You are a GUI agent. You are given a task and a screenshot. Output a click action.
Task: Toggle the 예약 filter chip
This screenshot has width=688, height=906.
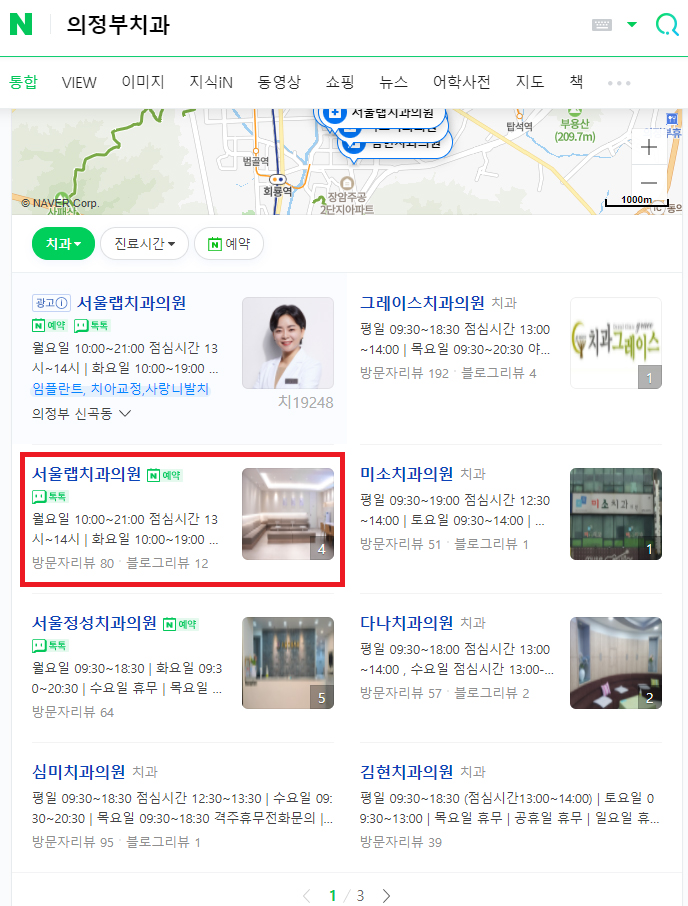point(229,243)
